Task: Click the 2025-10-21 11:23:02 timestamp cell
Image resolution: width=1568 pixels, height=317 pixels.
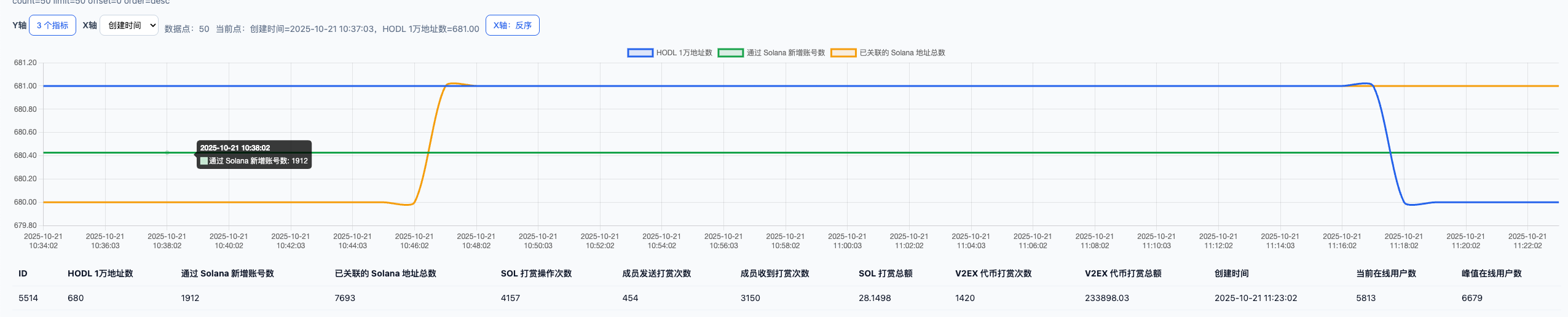Action: (1255, 298)
